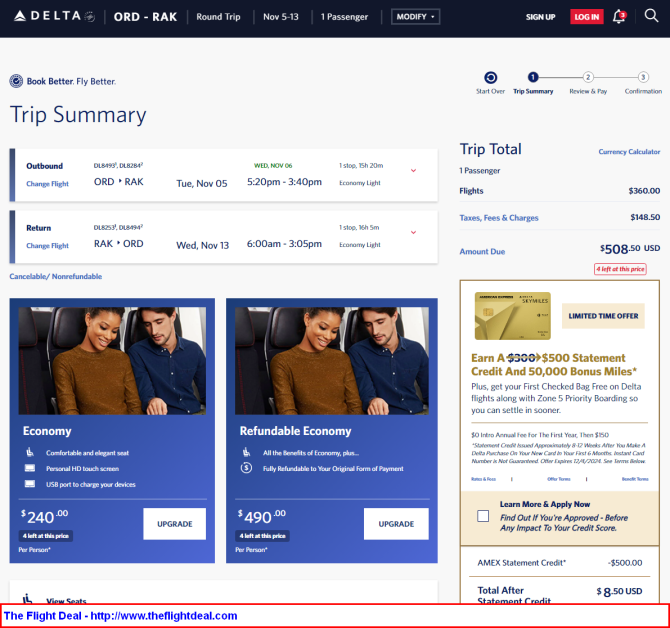The width and height of the screenshot is (670, 628).
Task: Open search with the magnifier icon
Action: tap(651, 16)
